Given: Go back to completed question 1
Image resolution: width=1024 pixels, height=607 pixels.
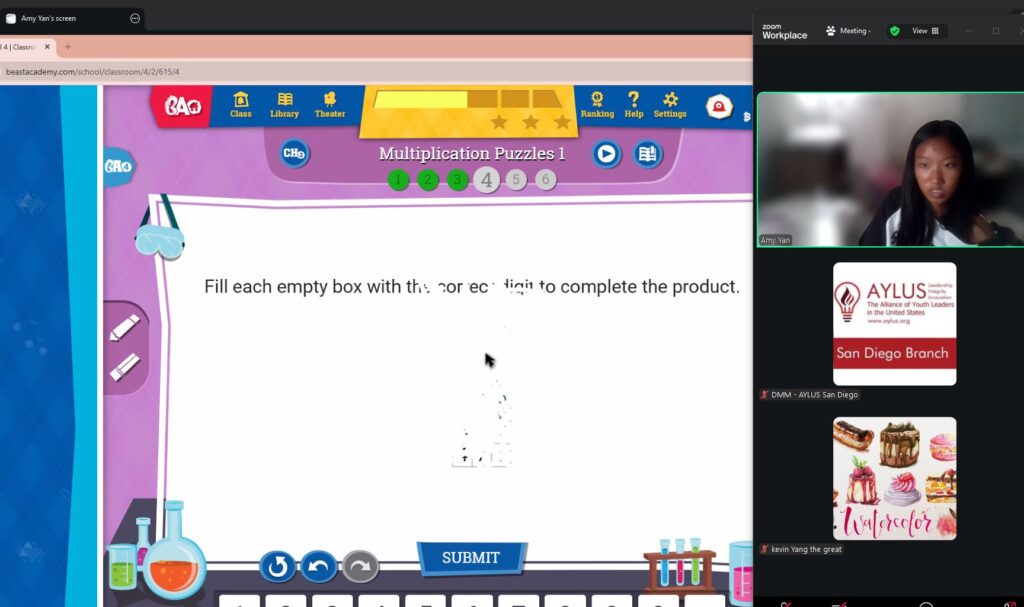Looking at the screenshot, I should (x=399, y=180).
